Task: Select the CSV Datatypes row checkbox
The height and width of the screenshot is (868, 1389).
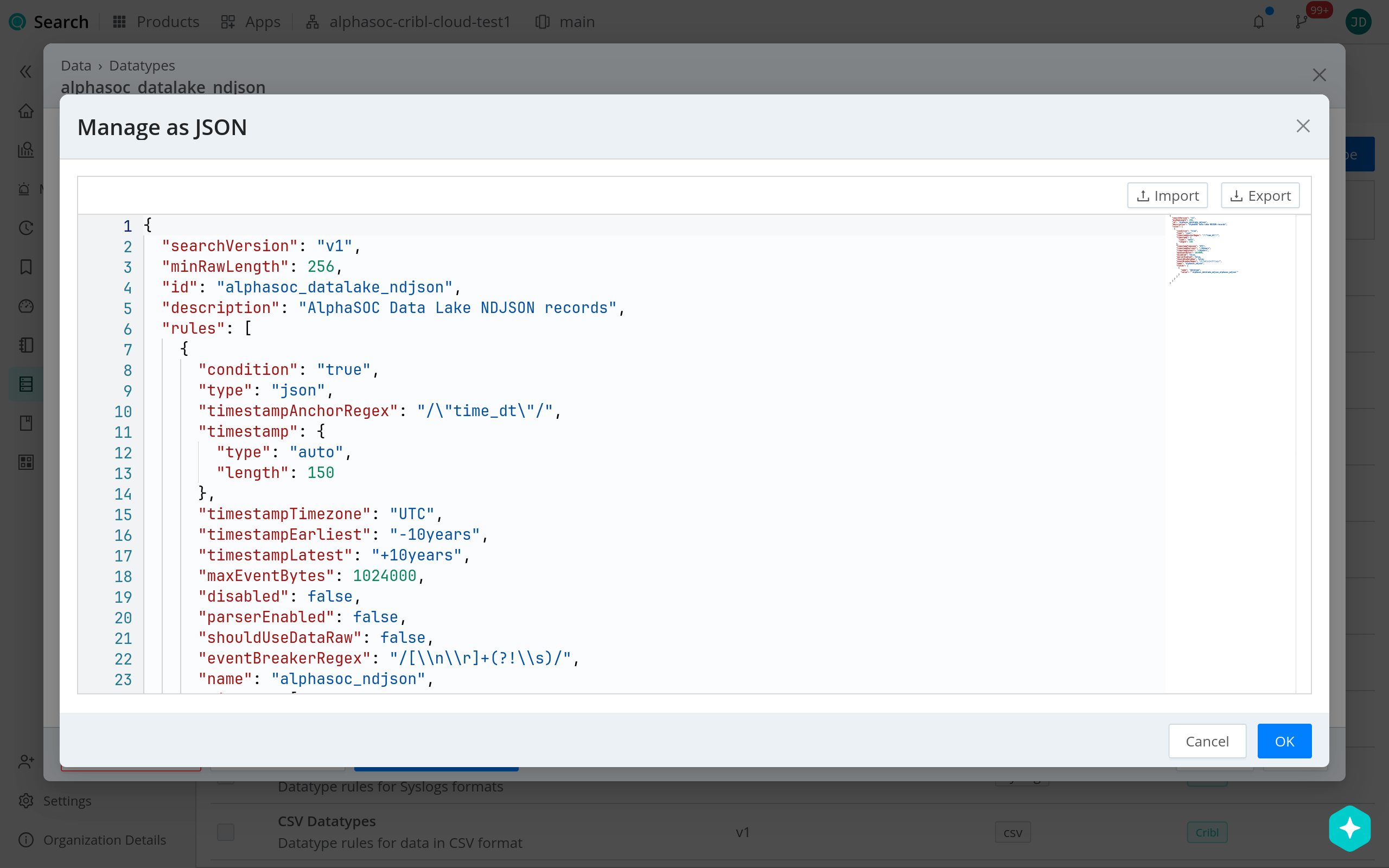Action: (226, 832)
